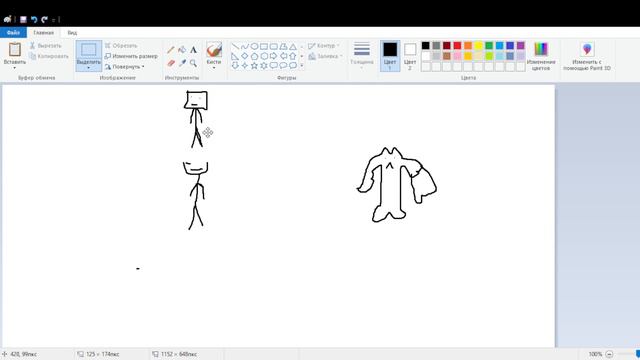640x360 pixels.
Task: Open the Outline (Контур) dropdown
Action: pos(324,46)
